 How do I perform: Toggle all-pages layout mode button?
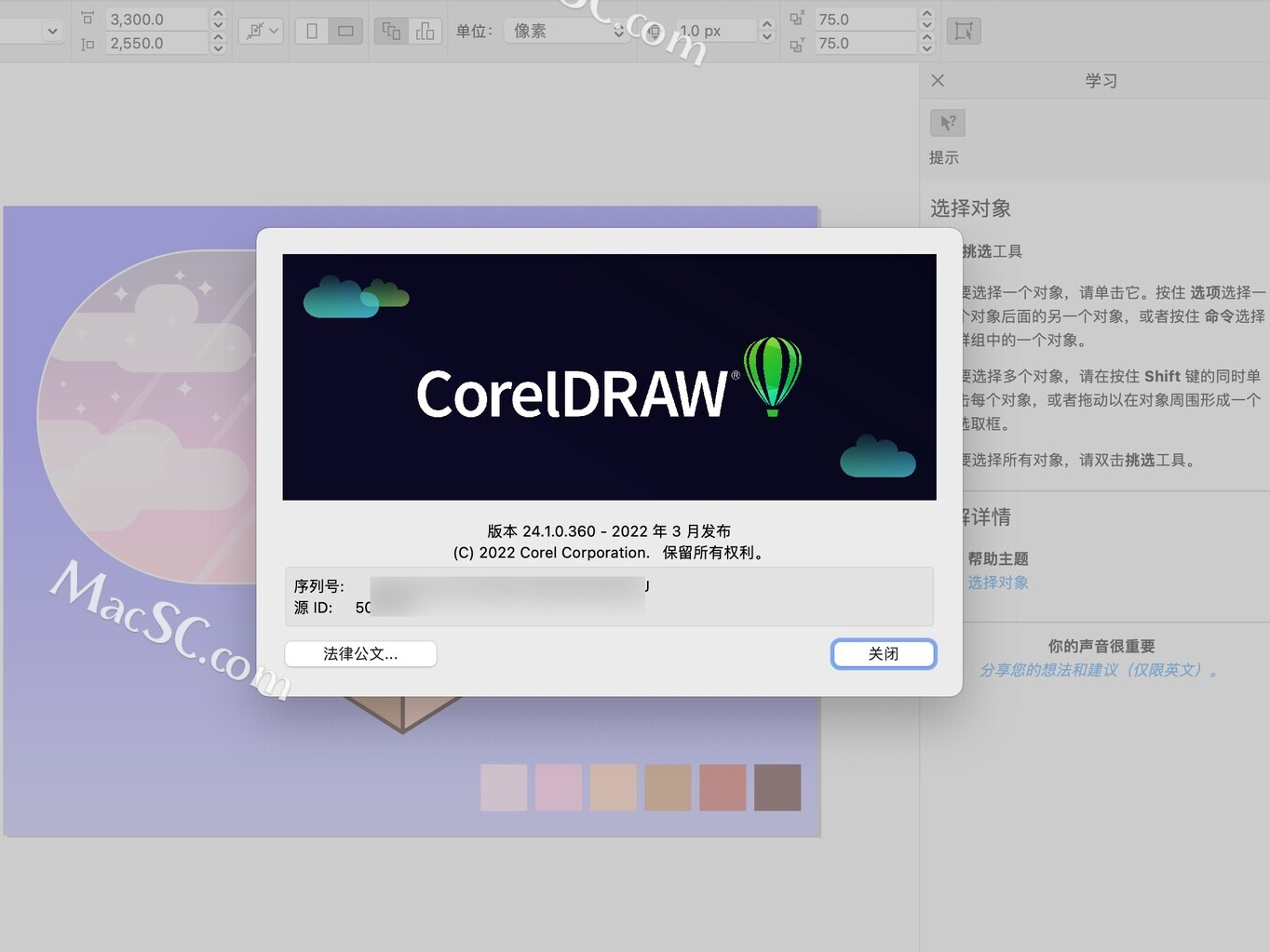[x=425, y=31]
